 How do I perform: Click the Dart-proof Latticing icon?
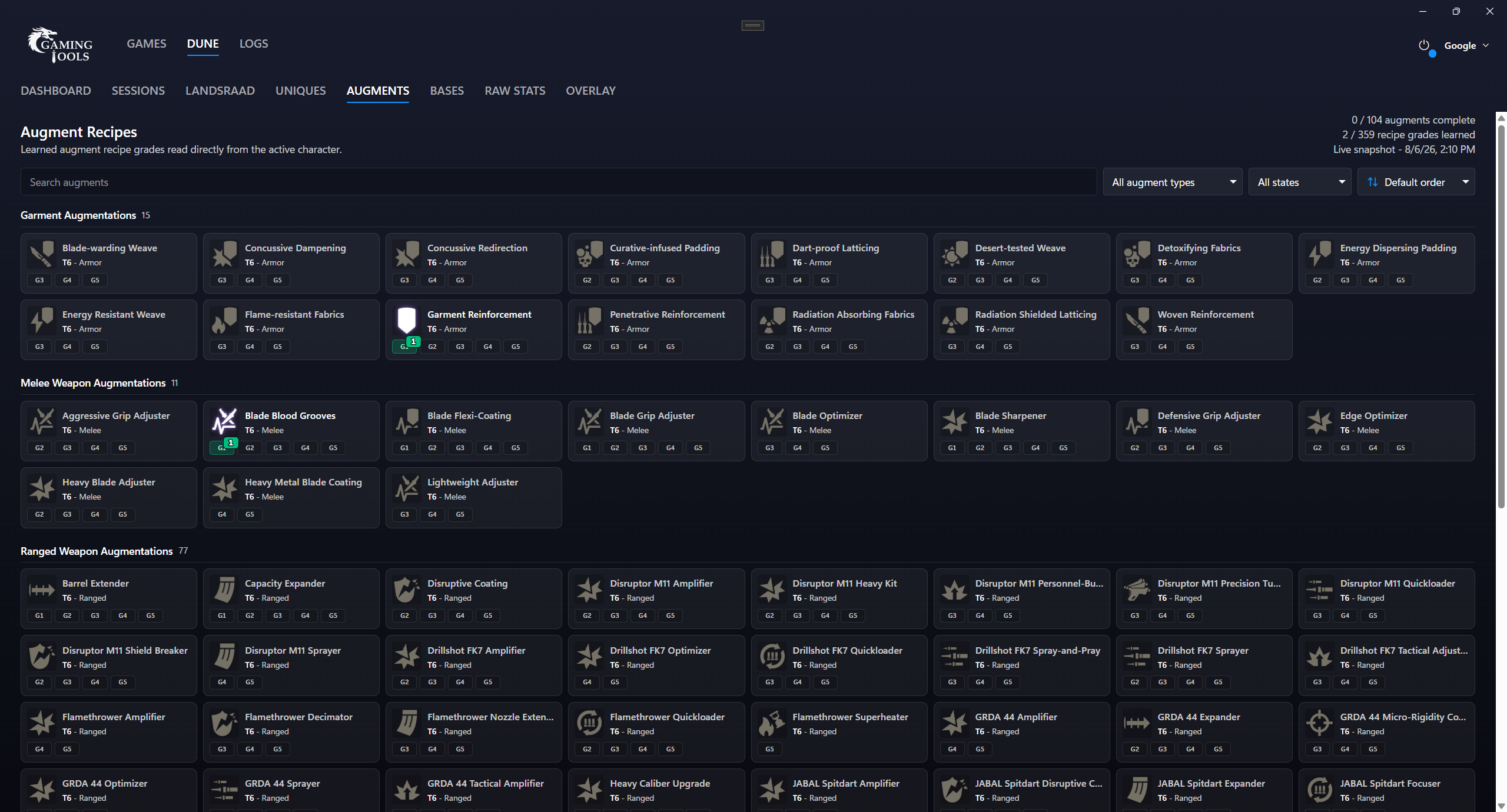tap(772, 255)
